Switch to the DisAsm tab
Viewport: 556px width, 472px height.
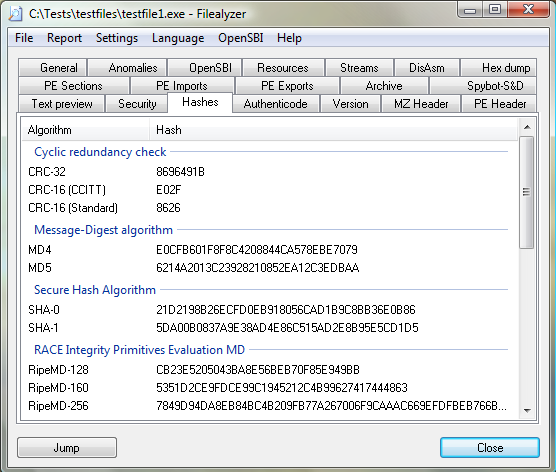click(427, 68)
